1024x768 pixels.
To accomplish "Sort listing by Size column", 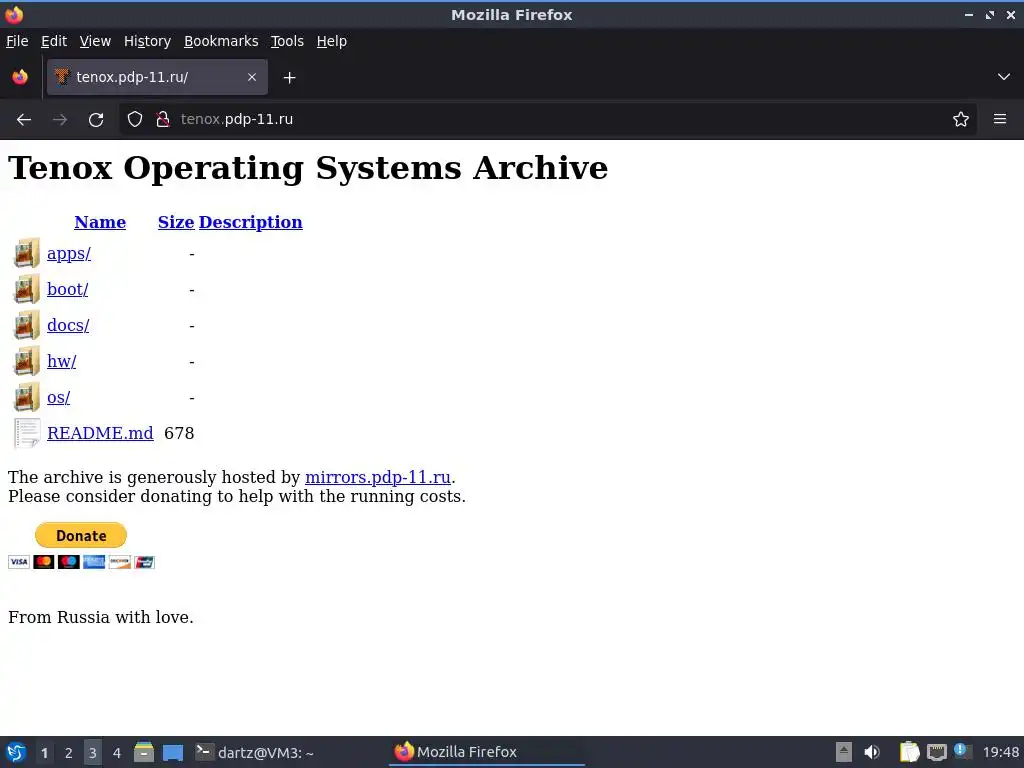I will coord(176,222).
